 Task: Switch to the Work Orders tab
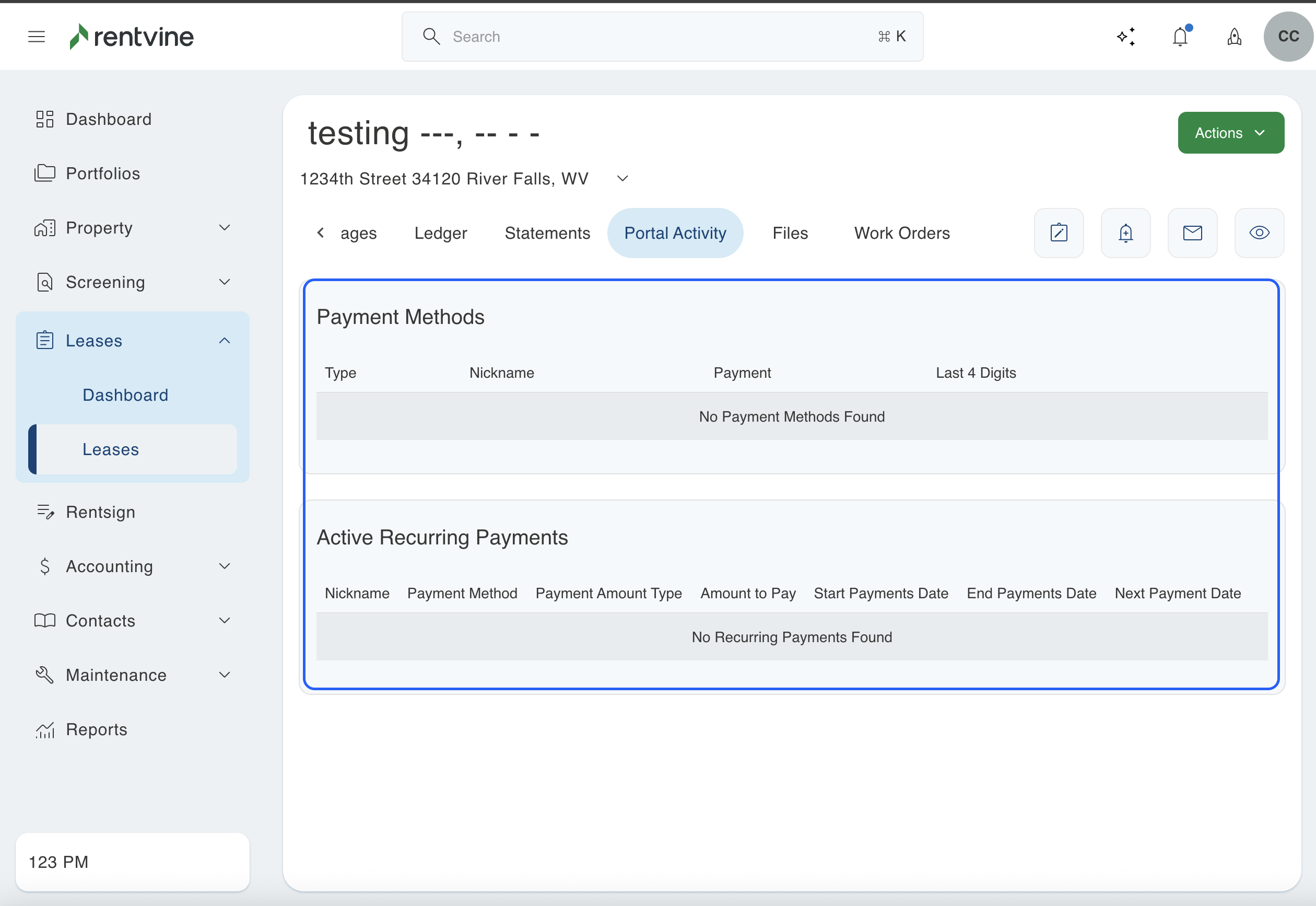click(x=901, y=233)
